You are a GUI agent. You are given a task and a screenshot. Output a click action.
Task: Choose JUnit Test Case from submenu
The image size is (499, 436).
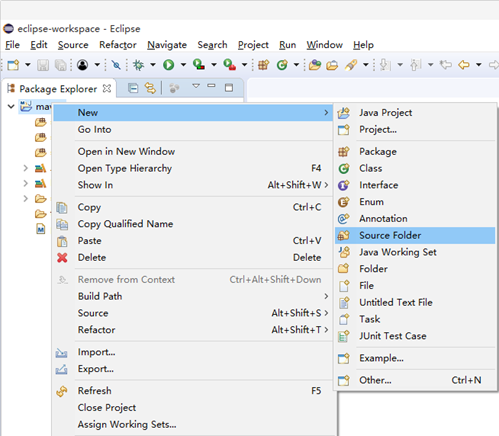pyautogui.click(x=415, y=336)
